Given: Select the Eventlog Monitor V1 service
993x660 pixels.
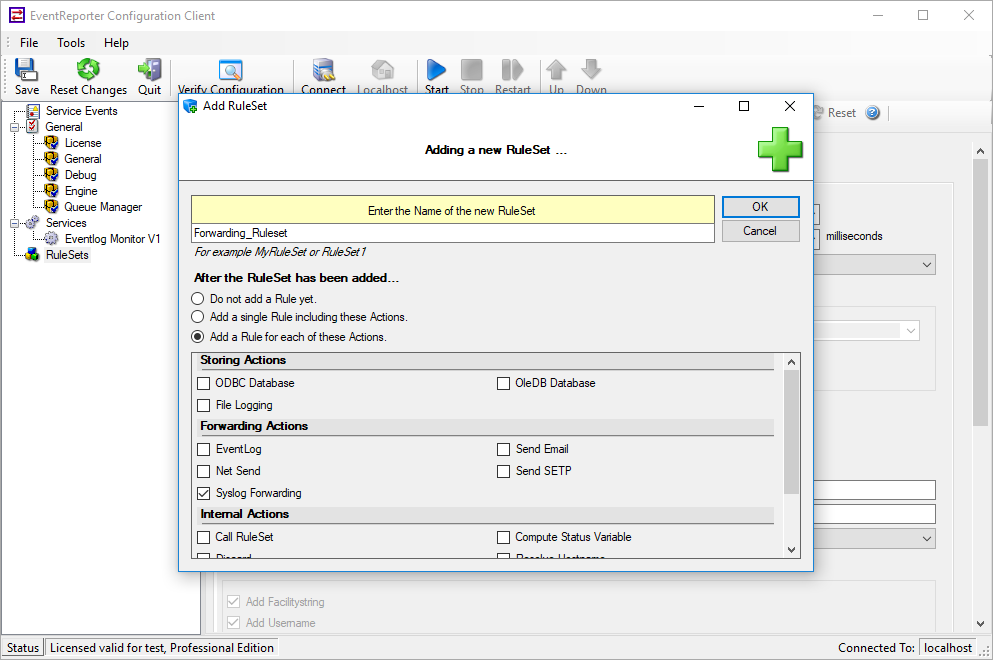Looking at the screenshot, I should pyautogui.click(x=112, y=238).
